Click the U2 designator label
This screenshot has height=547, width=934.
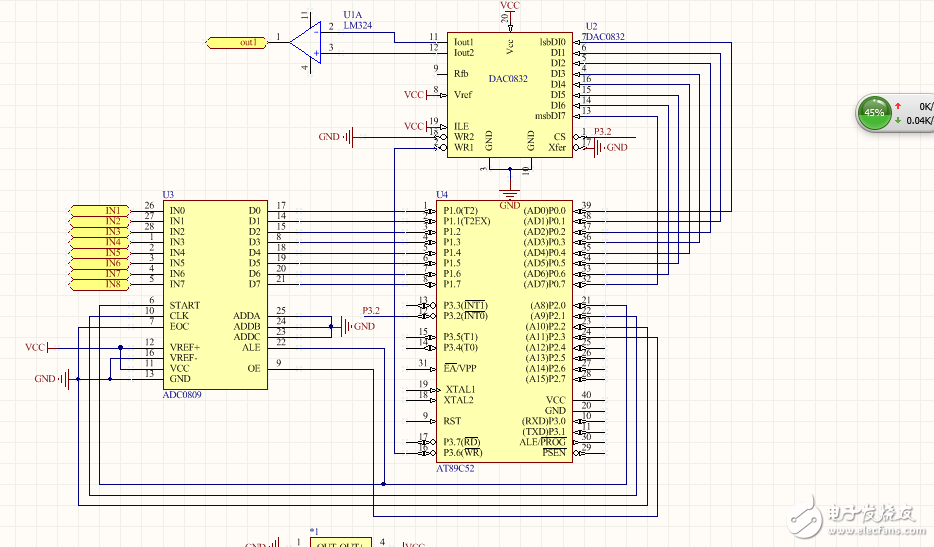pos(591,26)
